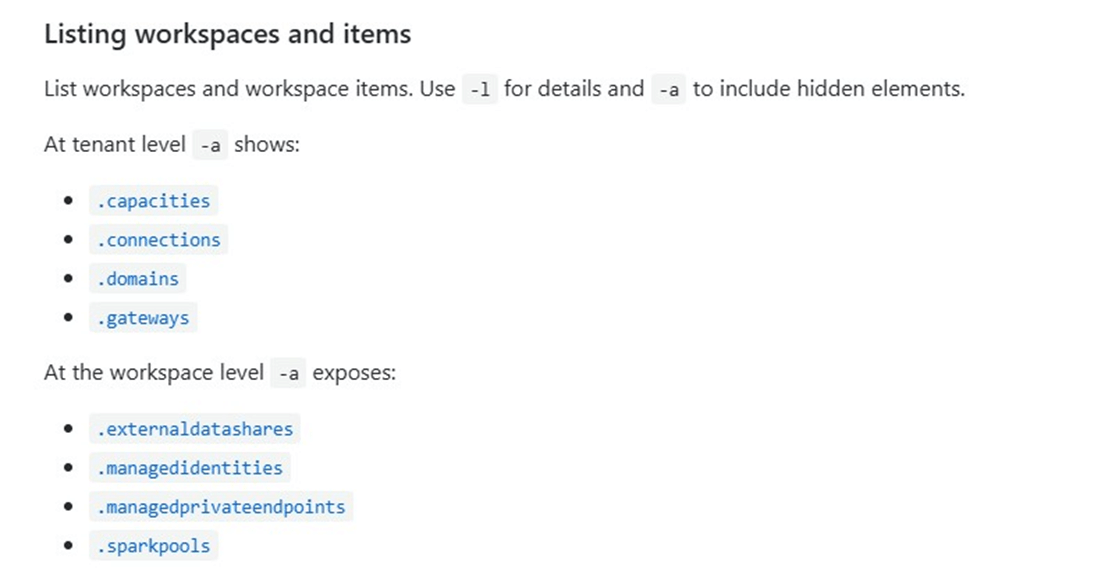Click the -l inline code snippet
1119x580 pixels.
click(480, 90)
